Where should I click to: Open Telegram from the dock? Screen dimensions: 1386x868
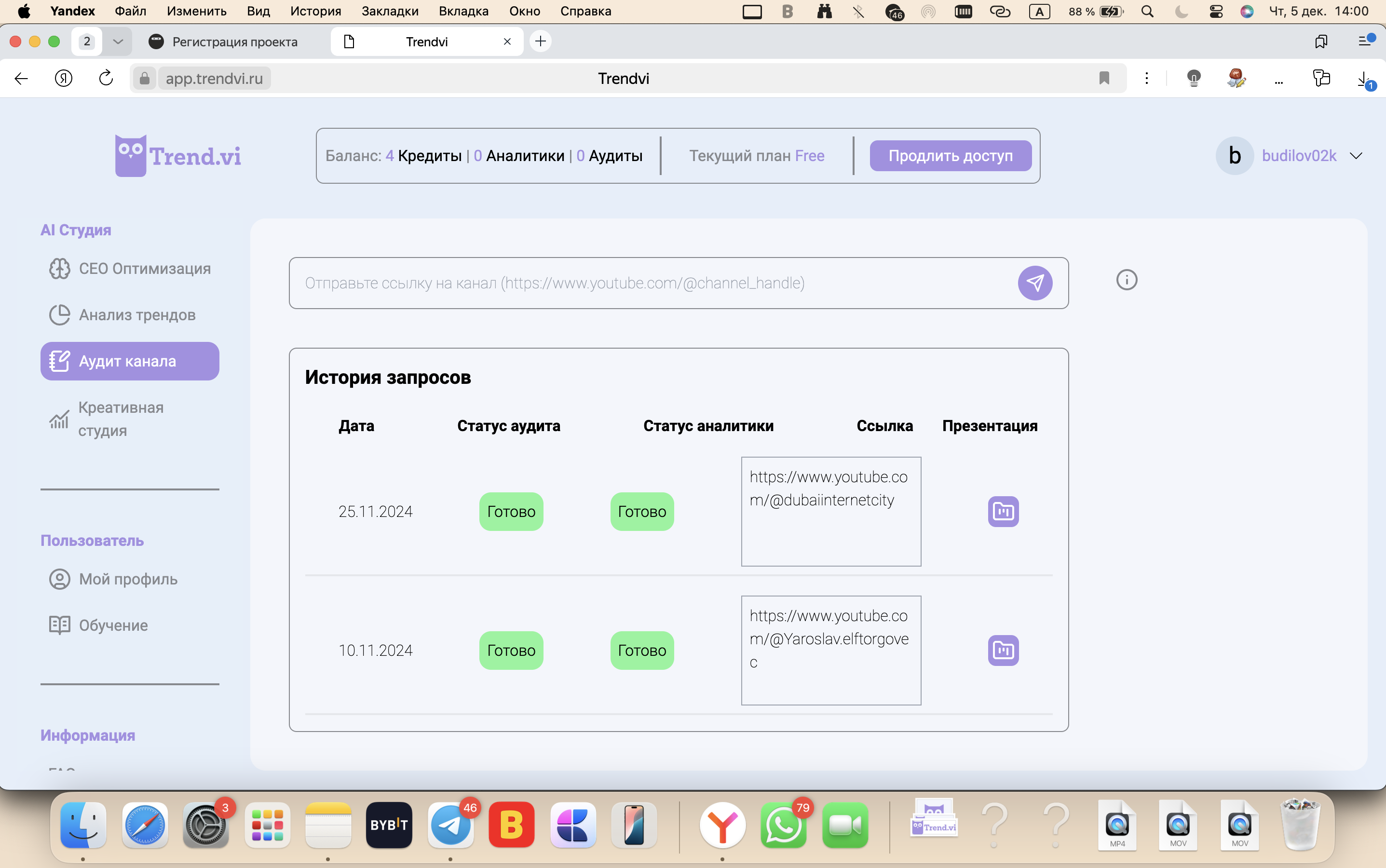click(x=451, y=825)
